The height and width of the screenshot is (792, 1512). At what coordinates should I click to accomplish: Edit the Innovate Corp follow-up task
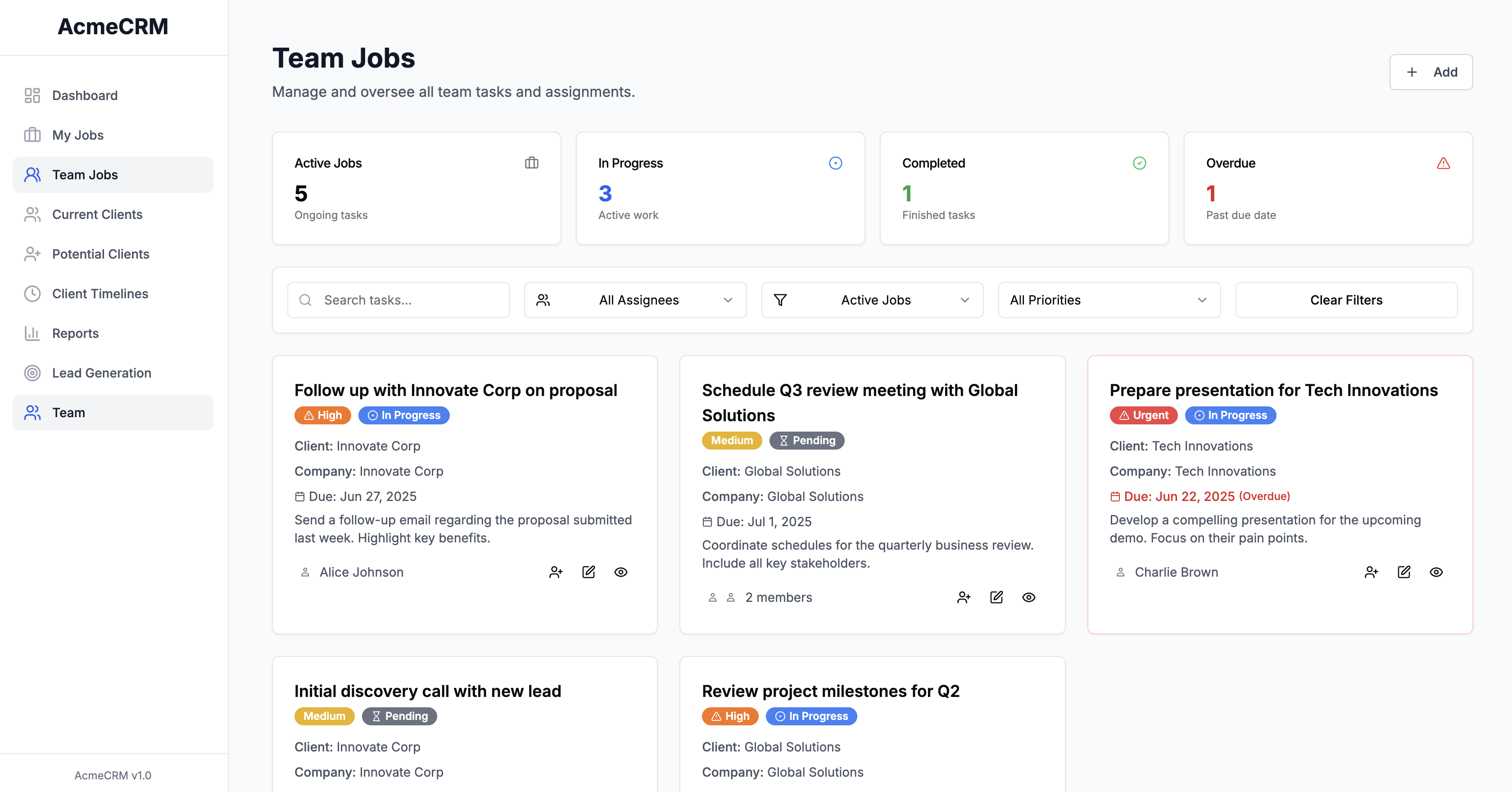pyautogui.click(x=588, y=572)
